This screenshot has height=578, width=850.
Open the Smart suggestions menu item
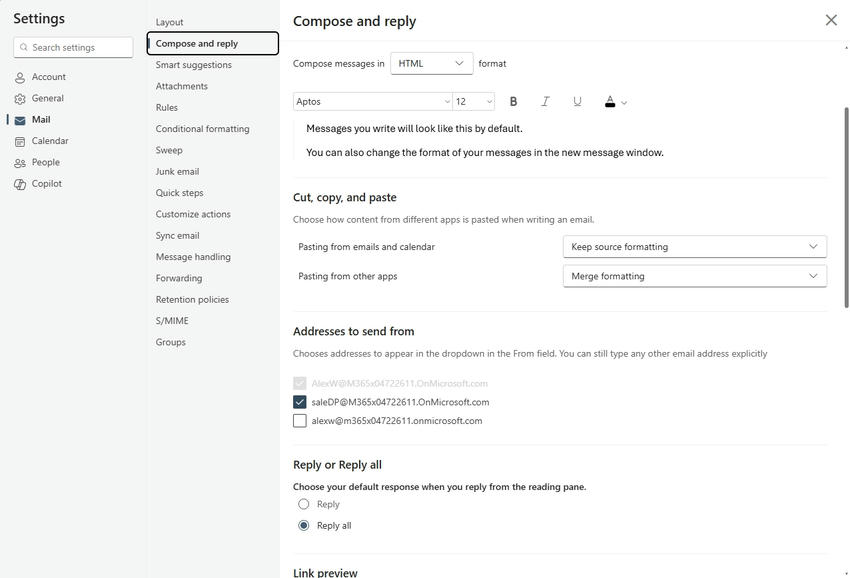193,65
